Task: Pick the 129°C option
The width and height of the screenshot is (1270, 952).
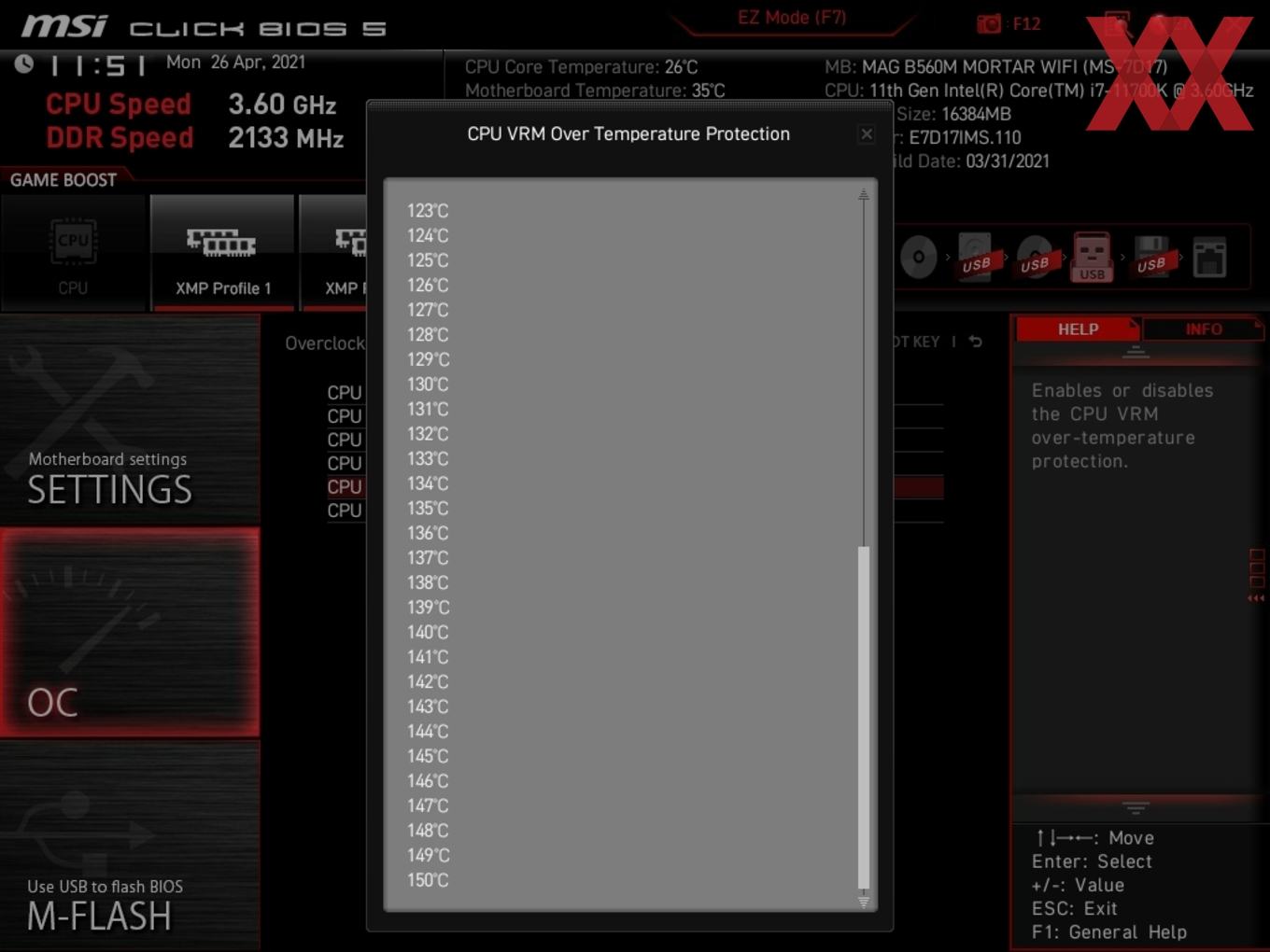Action: click(428, 359)
